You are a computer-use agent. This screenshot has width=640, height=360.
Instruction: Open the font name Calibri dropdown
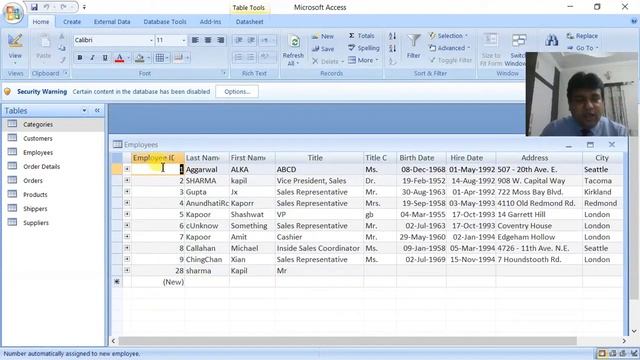pos(151,40)
